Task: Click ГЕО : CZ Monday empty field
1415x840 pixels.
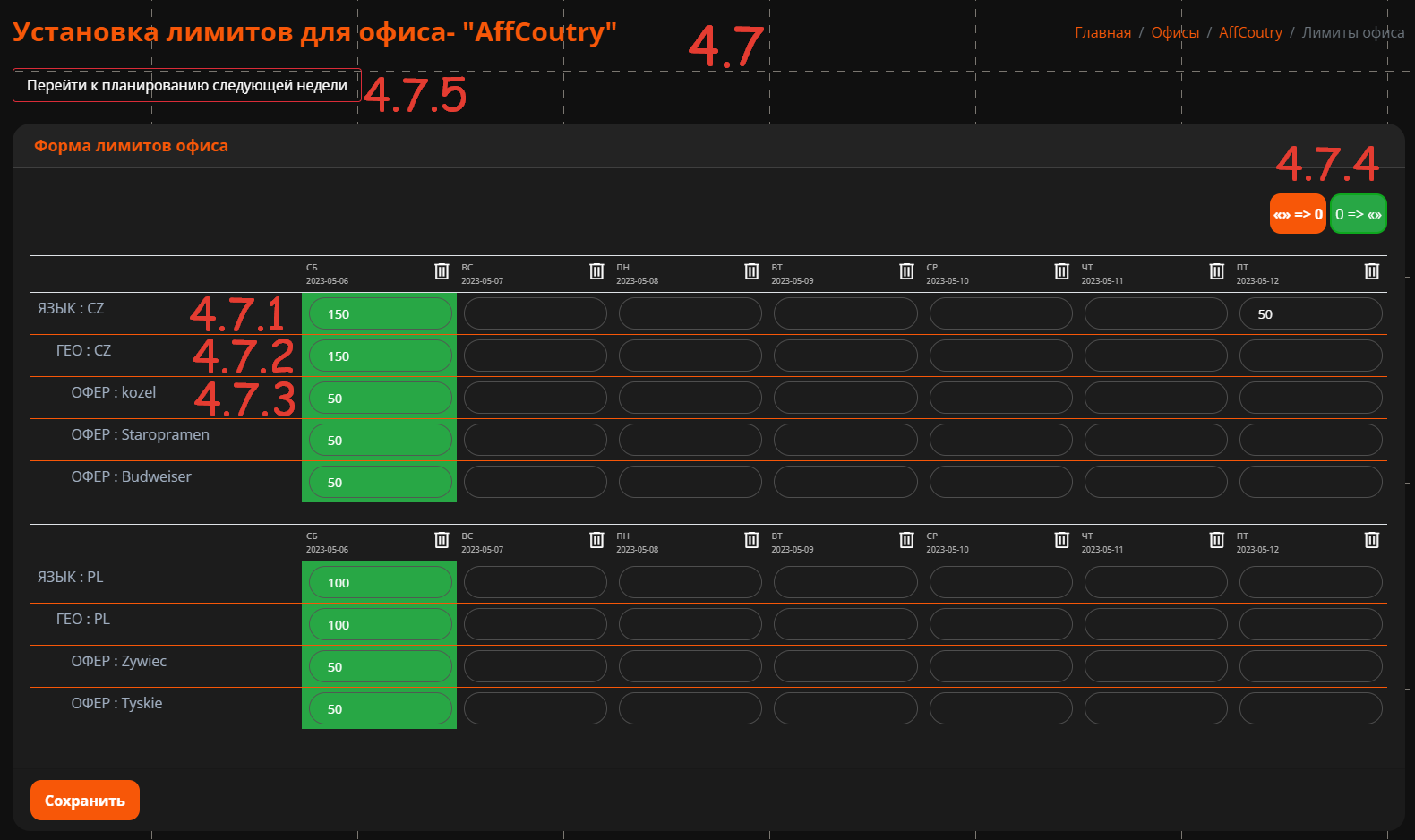Action: coord(690,356)
